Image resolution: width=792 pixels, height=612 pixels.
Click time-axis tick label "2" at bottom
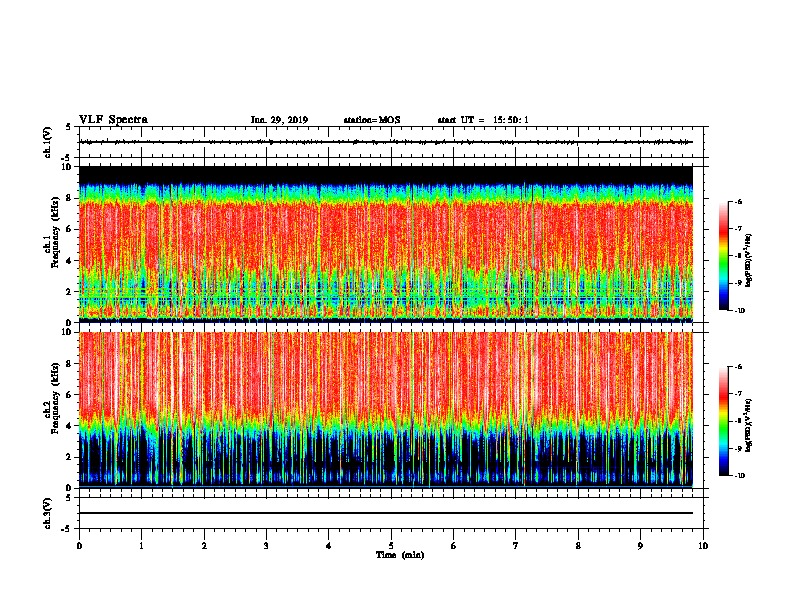pos(204,545)
